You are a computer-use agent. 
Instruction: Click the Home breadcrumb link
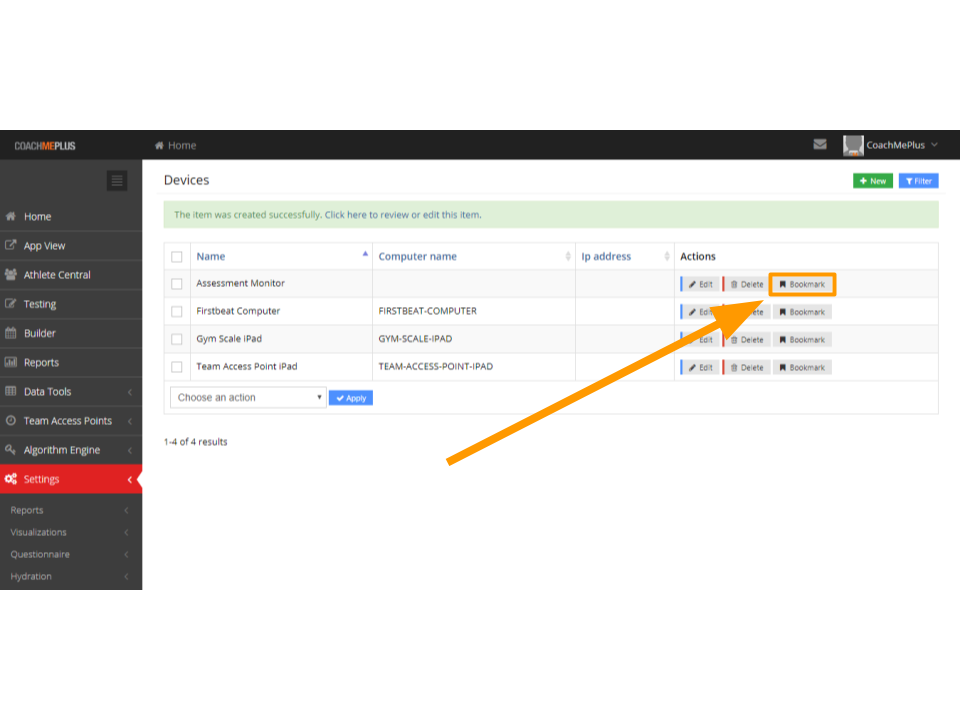176,146
